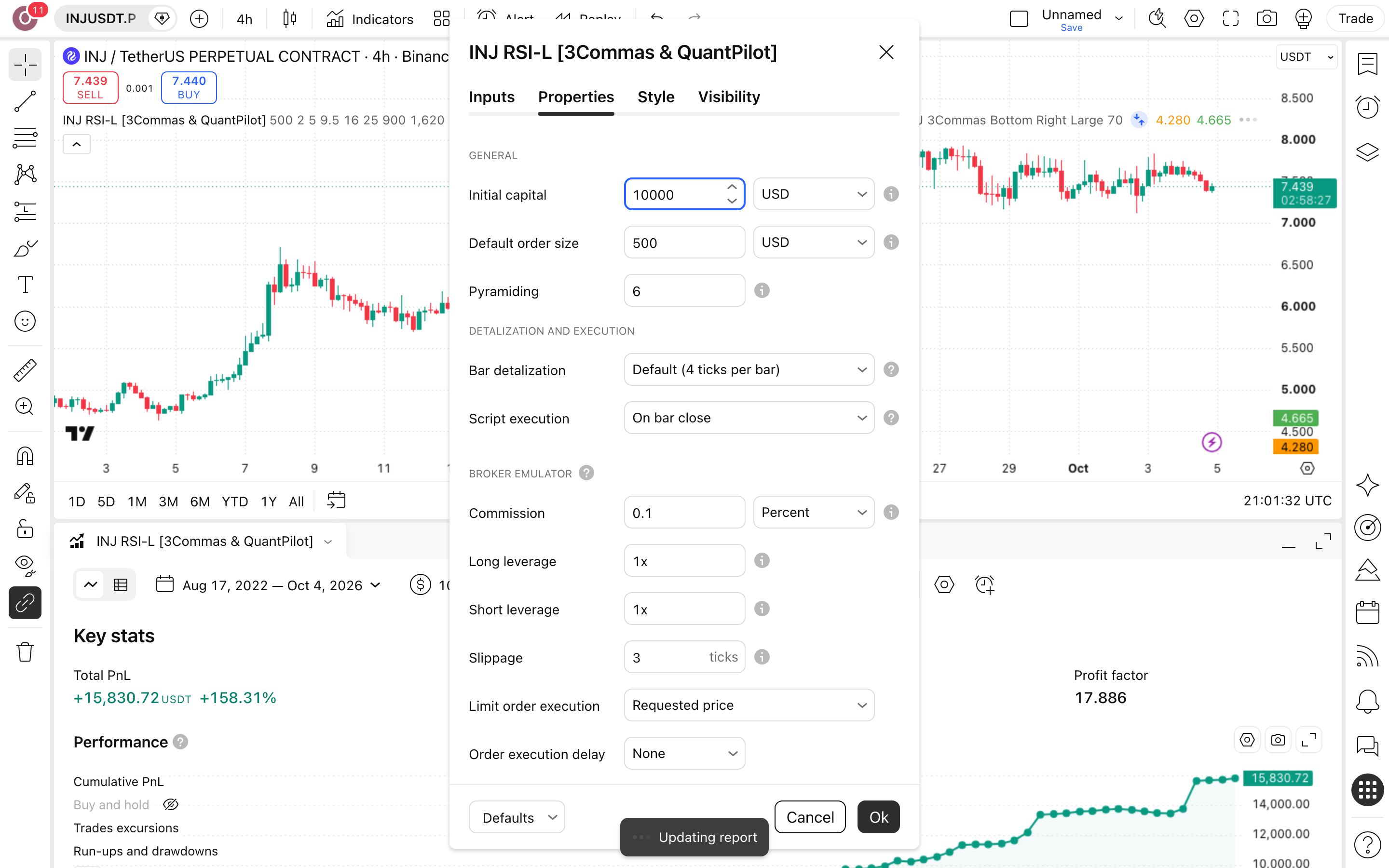Switch to the Style tab
1389x868 pixels.
[655, 97]
